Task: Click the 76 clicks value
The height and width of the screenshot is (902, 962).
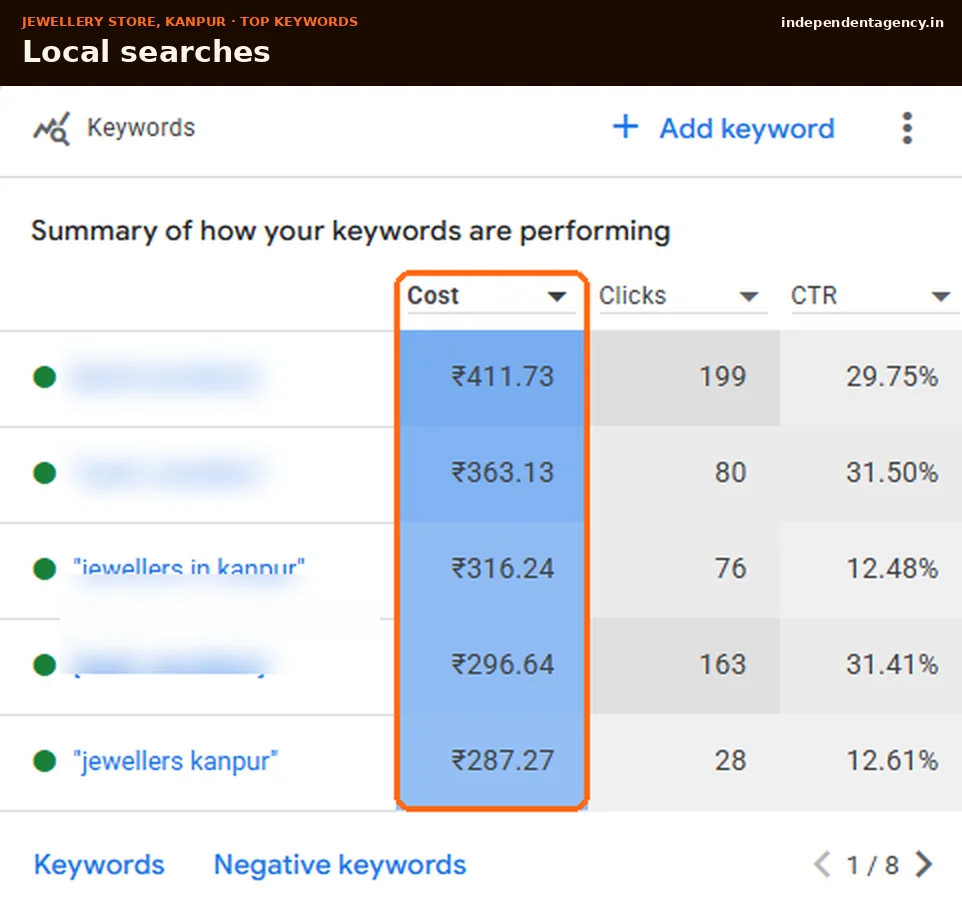Action: point(730,569)
